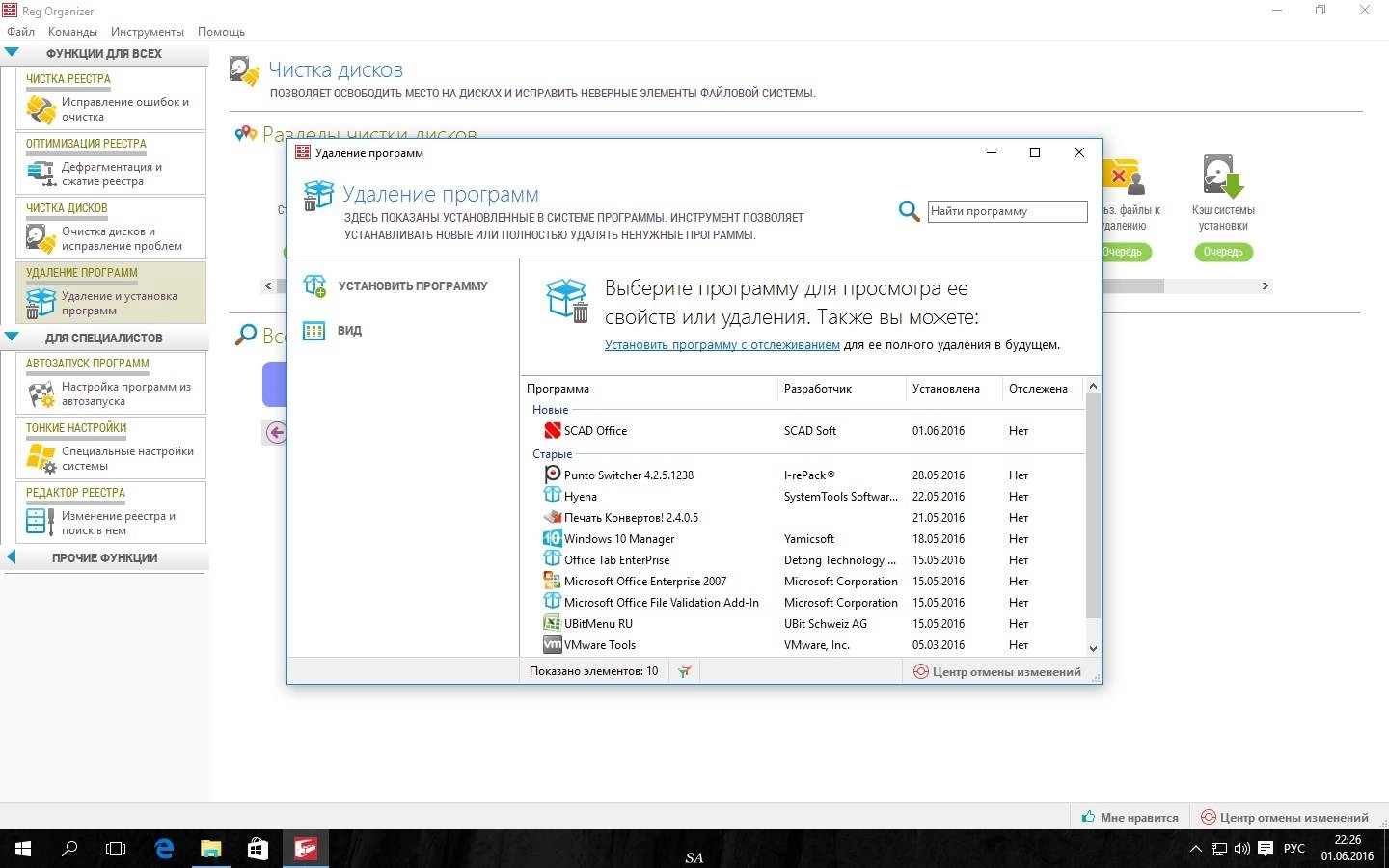1389x868 pixels.
Task: Click the scroll right arrow in disk cleaning sections
Action: (1265, 285)
